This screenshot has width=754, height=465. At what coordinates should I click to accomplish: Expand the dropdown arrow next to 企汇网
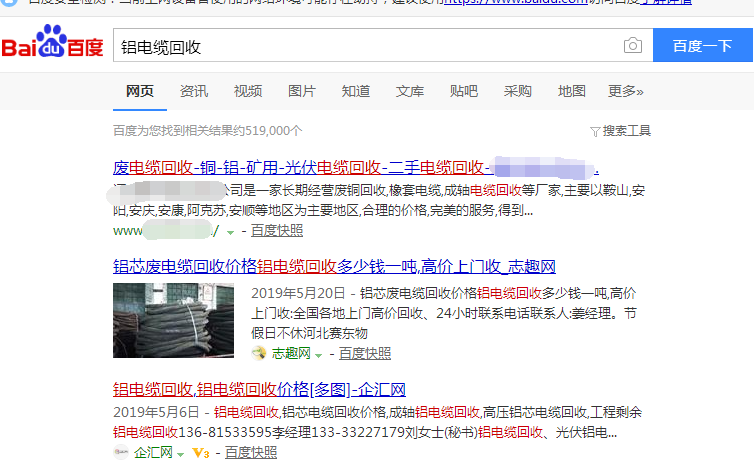coord(180,454)
